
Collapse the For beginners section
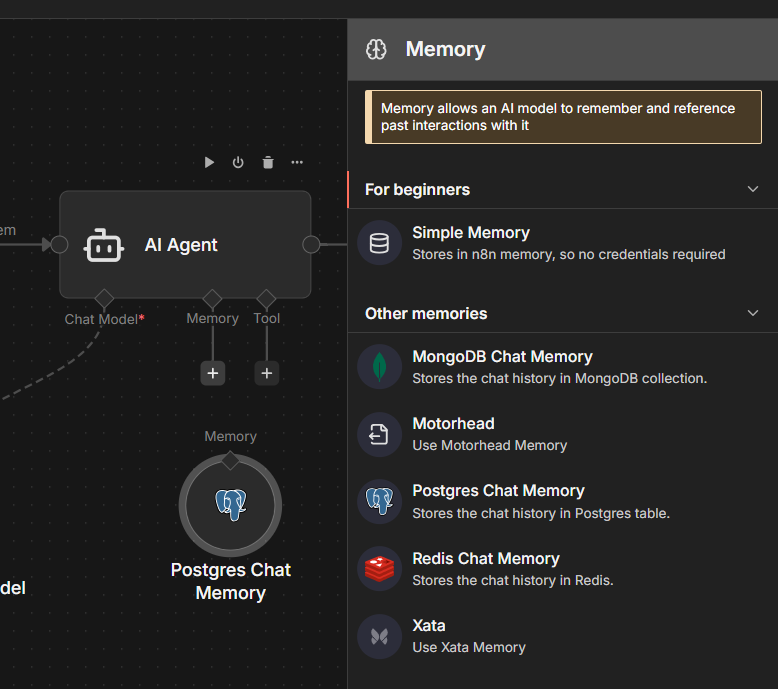click(753, 189)
